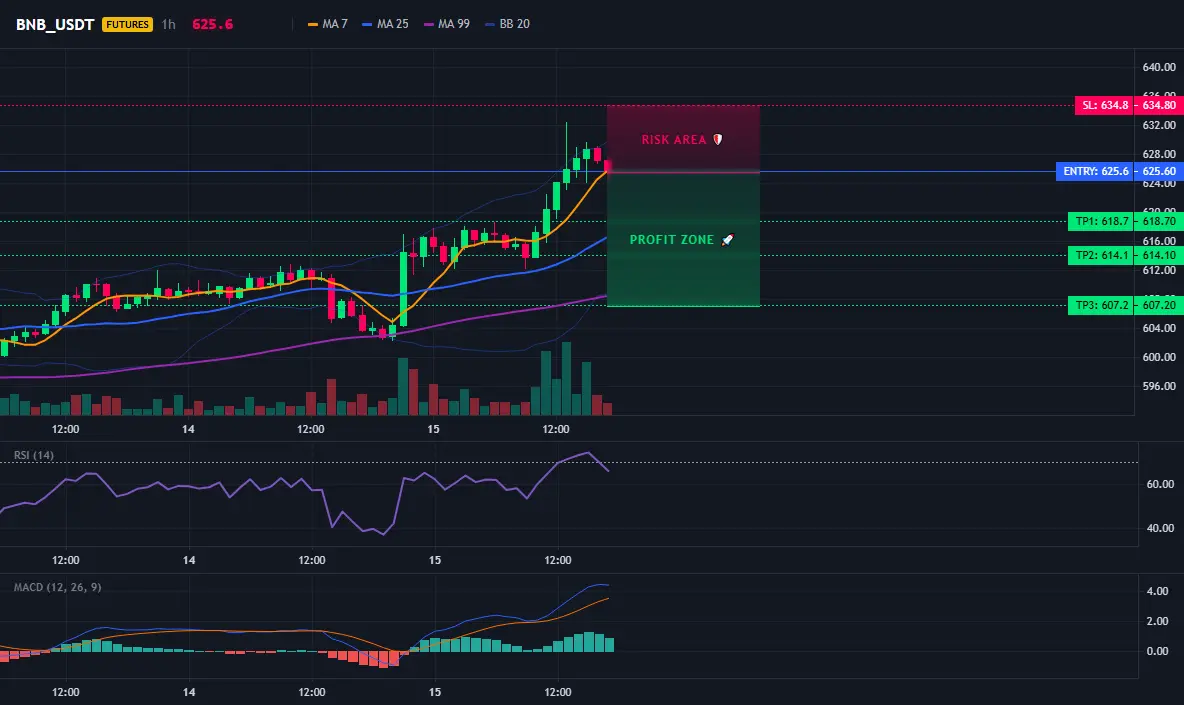Viewport: 1184px width, 705px height.
Task: Click the RISK AREA zone text
Action: pos(674,140)
